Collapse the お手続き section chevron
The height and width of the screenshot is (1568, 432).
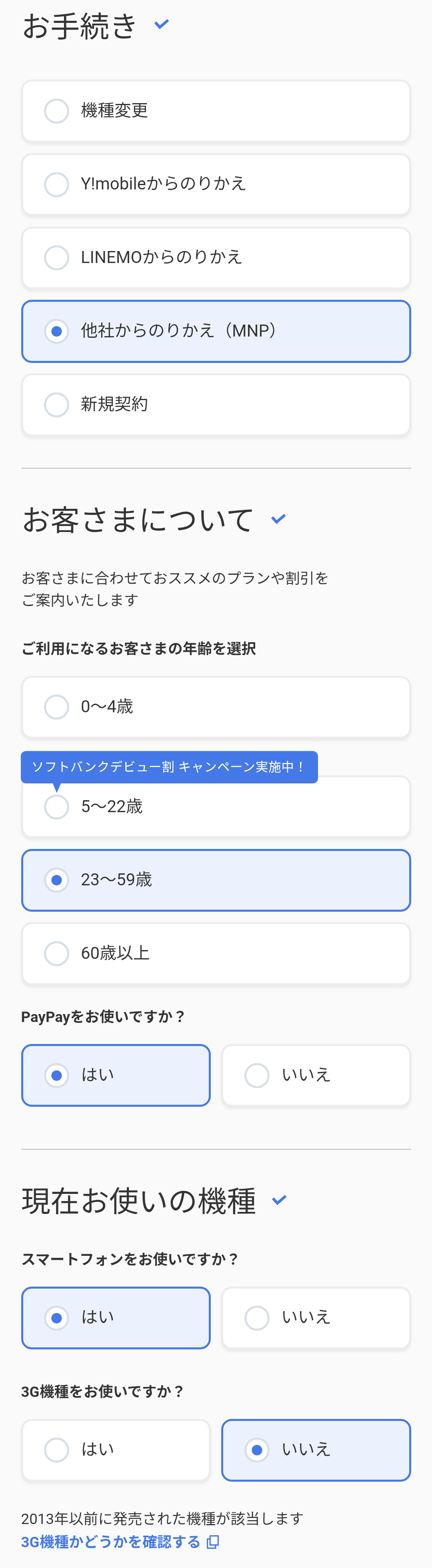(x=162, y=24)
